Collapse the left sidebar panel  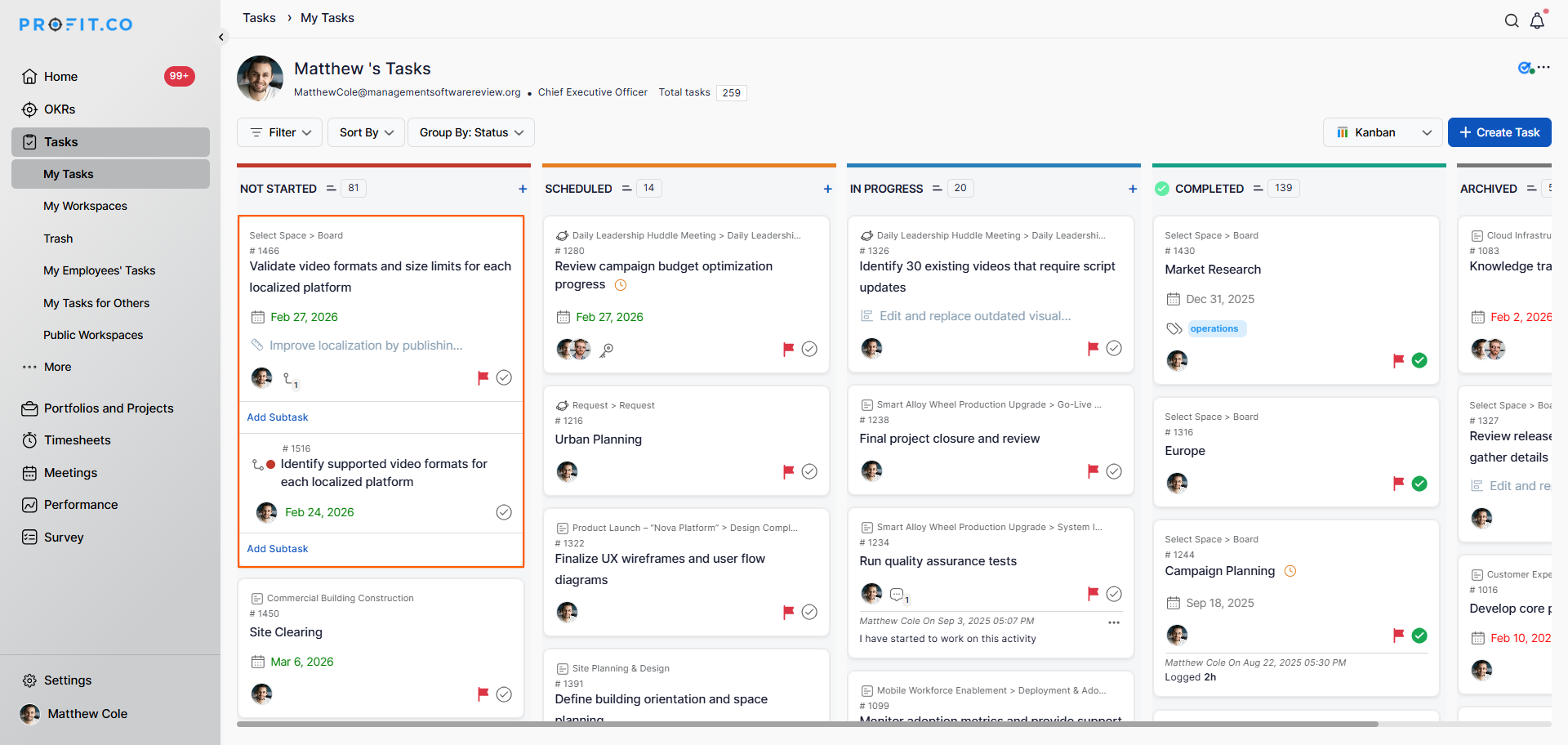pos(221,37)
